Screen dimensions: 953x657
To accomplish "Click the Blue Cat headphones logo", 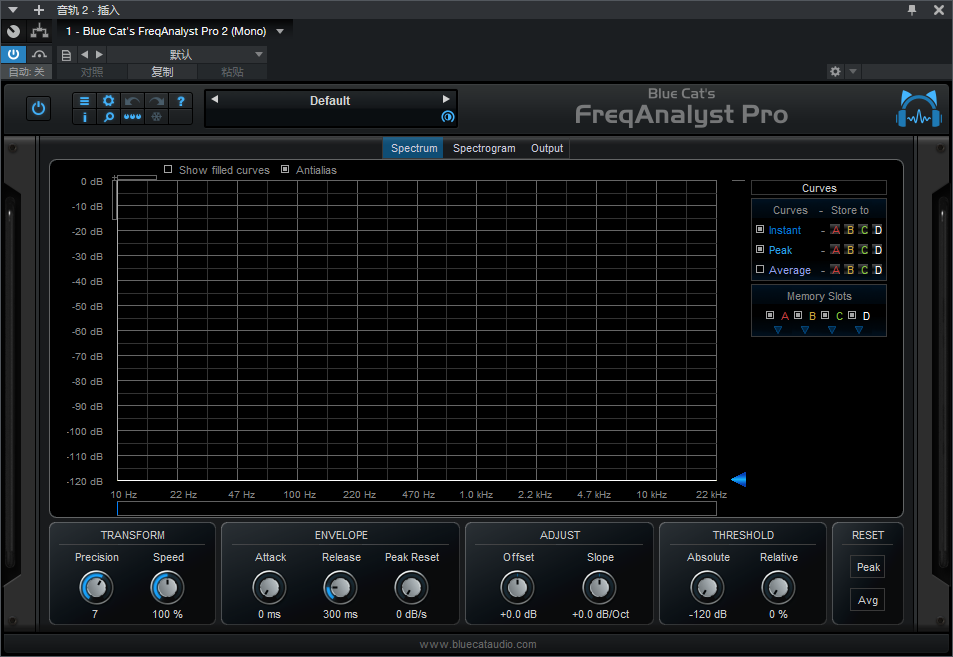I will coord(918,109).
